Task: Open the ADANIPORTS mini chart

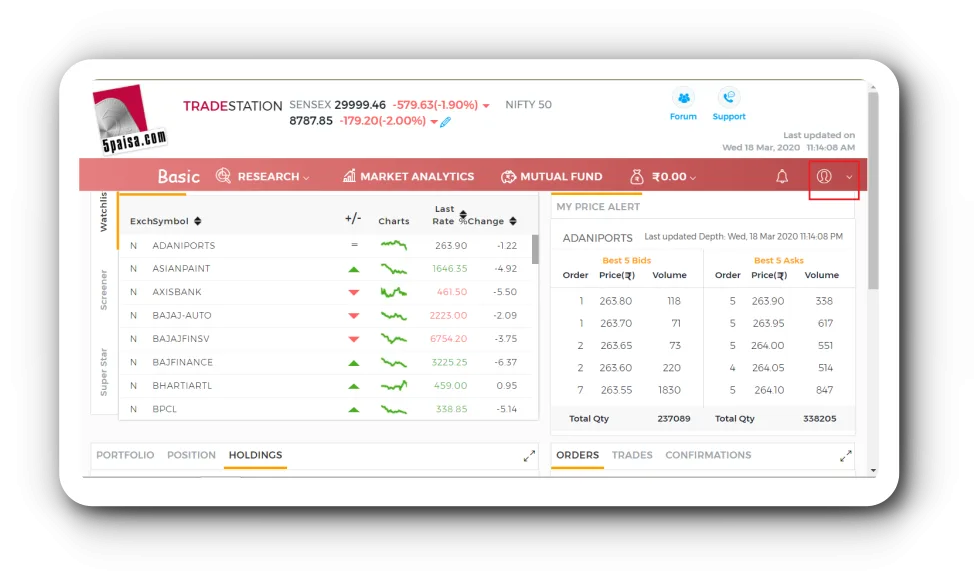Action: point(393,245)
